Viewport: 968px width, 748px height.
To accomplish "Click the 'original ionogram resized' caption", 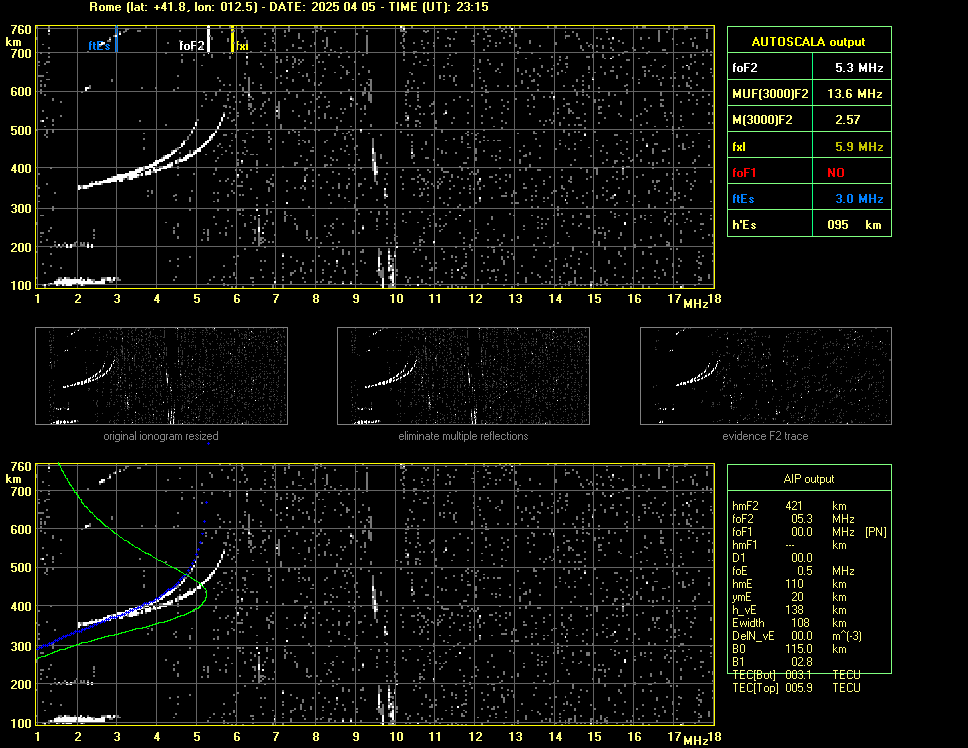I will click(x=161, y=436).
